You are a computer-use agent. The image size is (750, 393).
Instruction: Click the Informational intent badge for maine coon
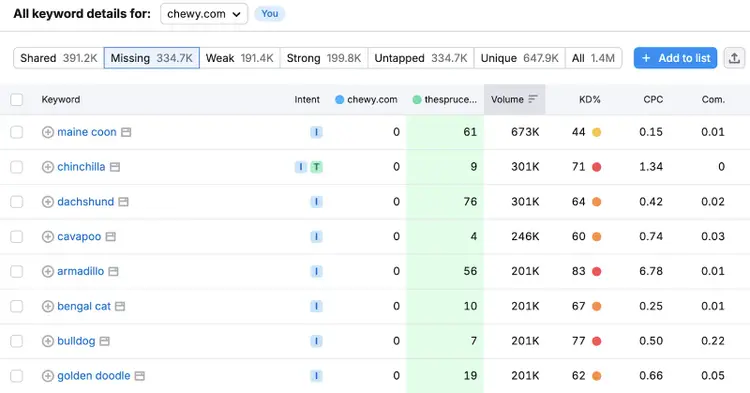point(316,132)
